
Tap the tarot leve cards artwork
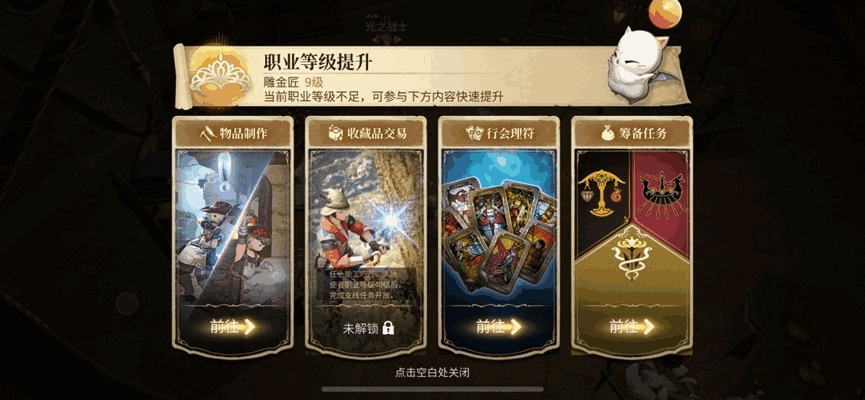tap(499, 226)
